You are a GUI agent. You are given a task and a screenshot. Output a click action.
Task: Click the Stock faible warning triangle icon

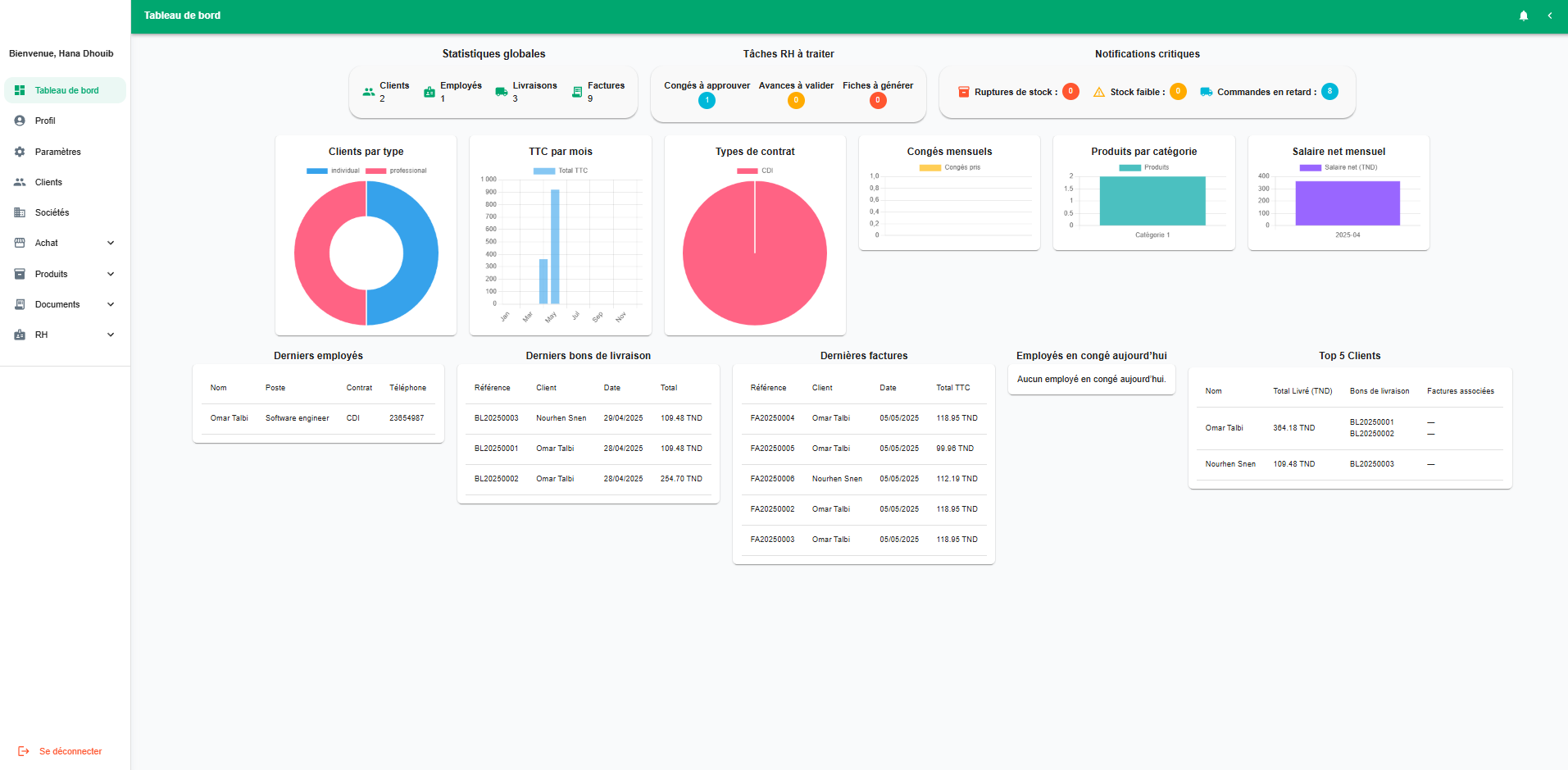pyautogui.click(x=1099, y=92)
